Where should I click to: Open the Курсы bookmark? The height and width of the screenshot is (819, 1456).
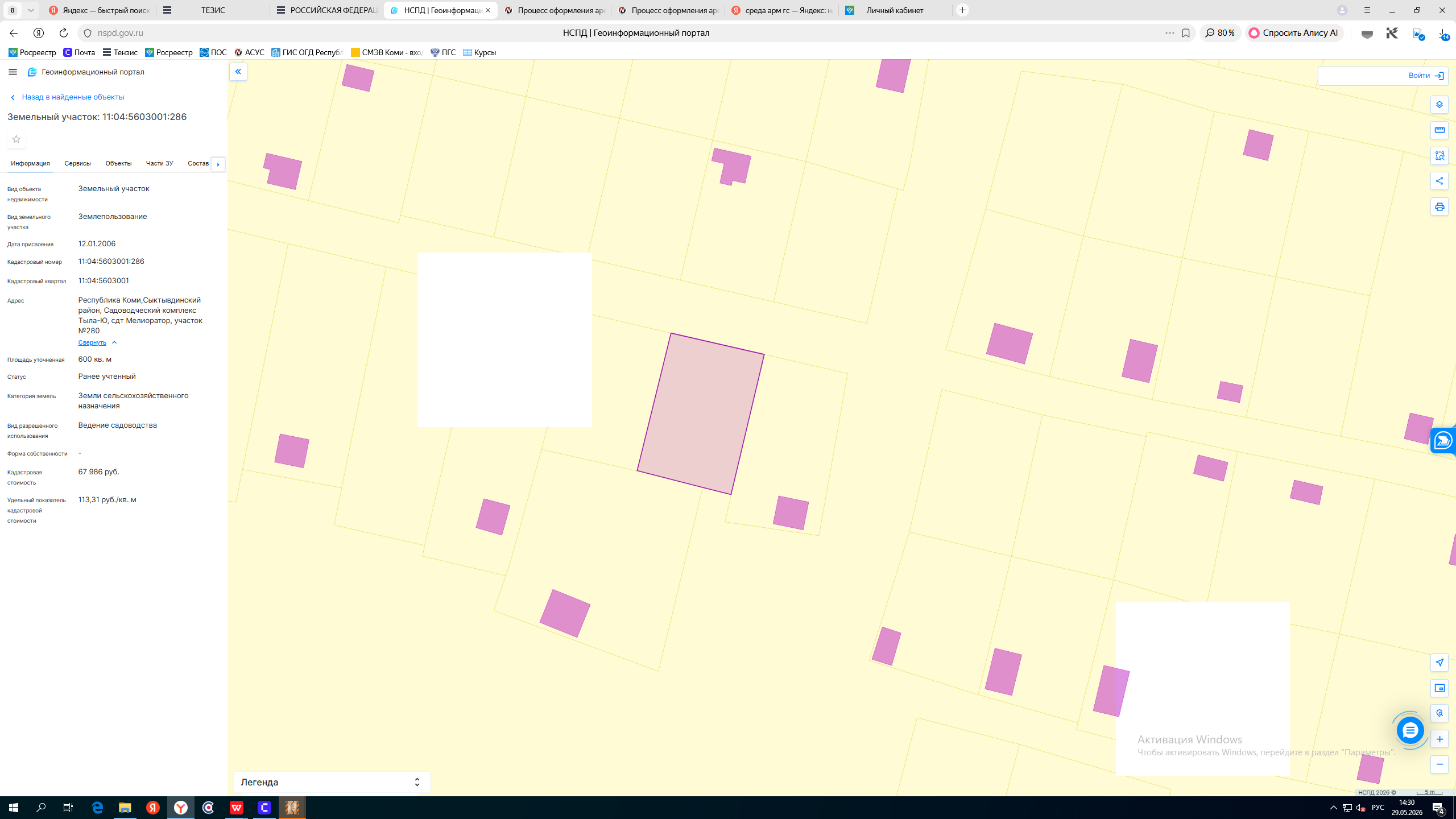point(479,52)
